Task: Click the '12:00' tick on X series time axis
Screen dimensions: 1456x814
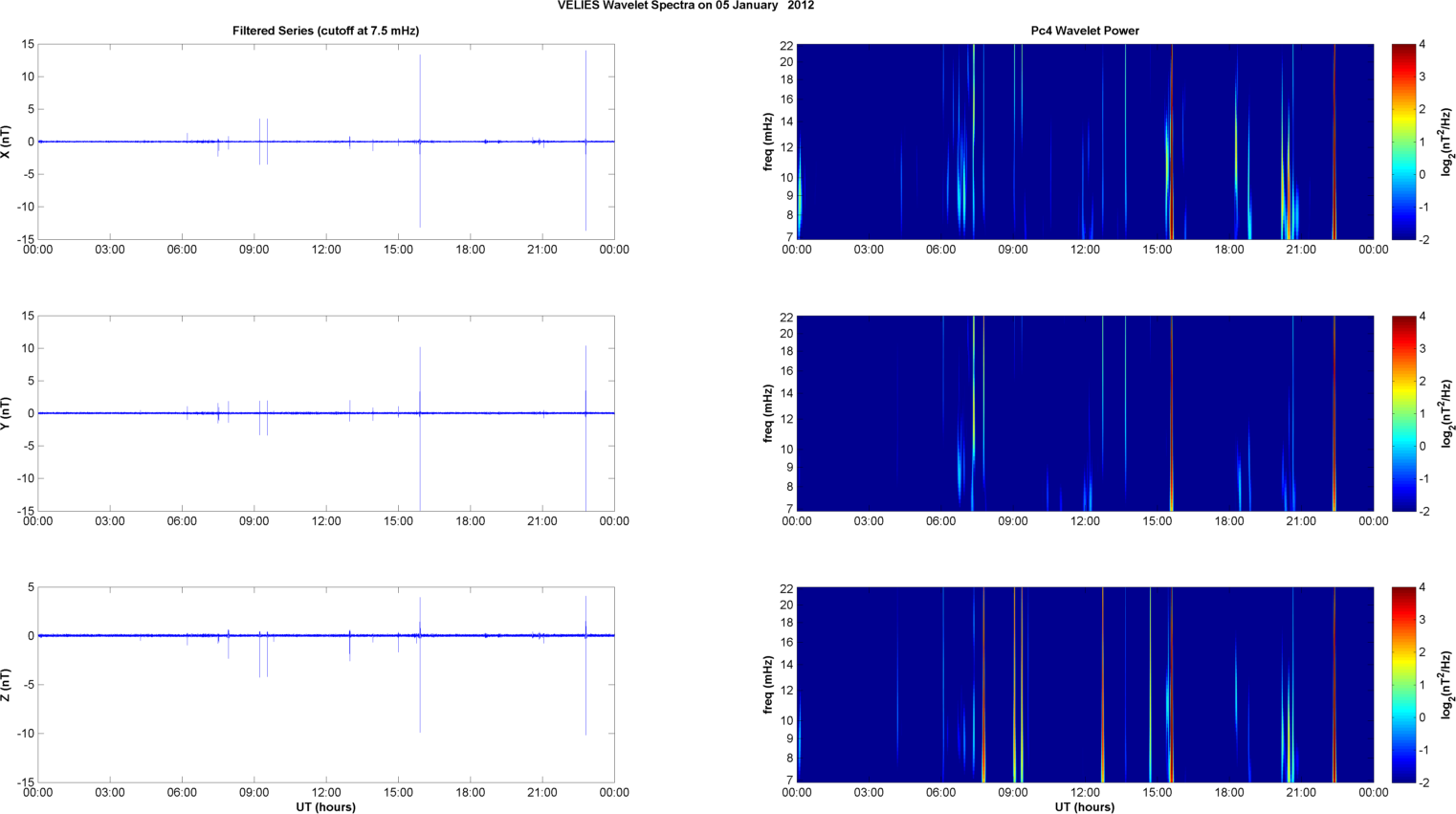Action: [x=326, y=250]
